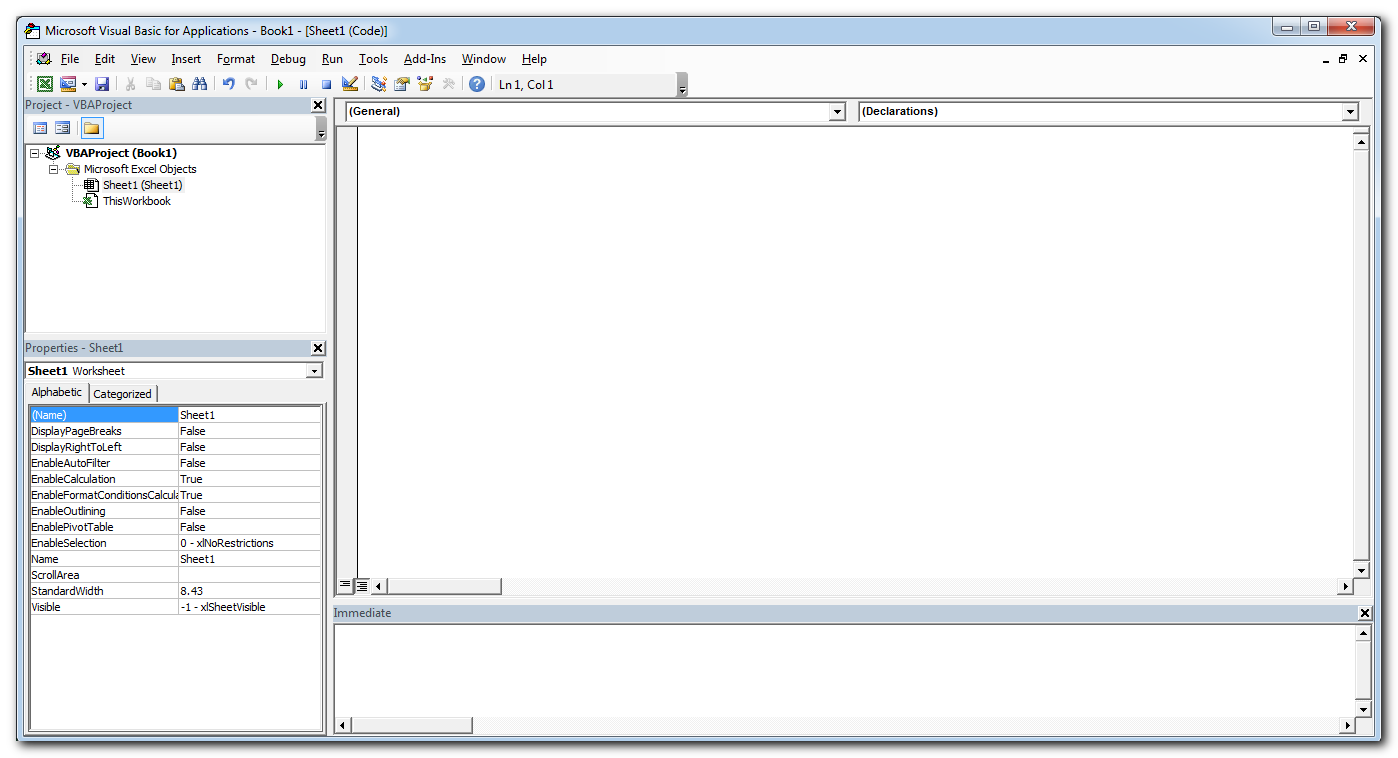Open the Edit menu

tap(105, 59)
